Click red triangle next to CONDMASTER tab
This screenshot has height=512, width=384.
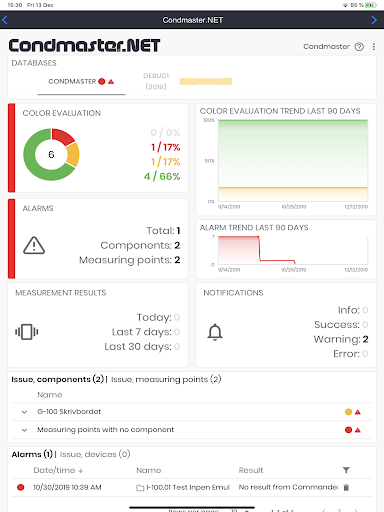tap(111, 81)
